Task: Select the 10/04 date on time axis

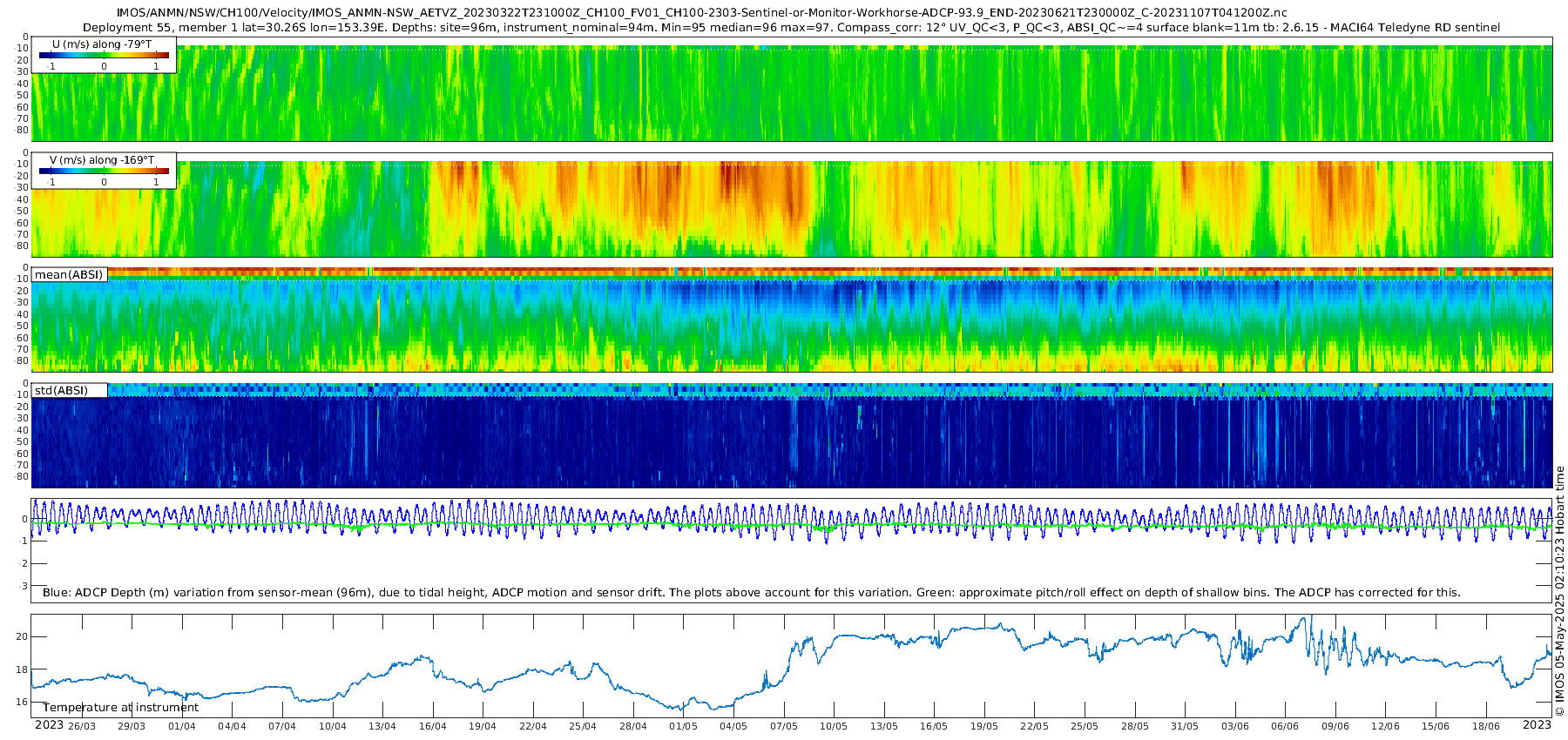Action: click(333, 726)
